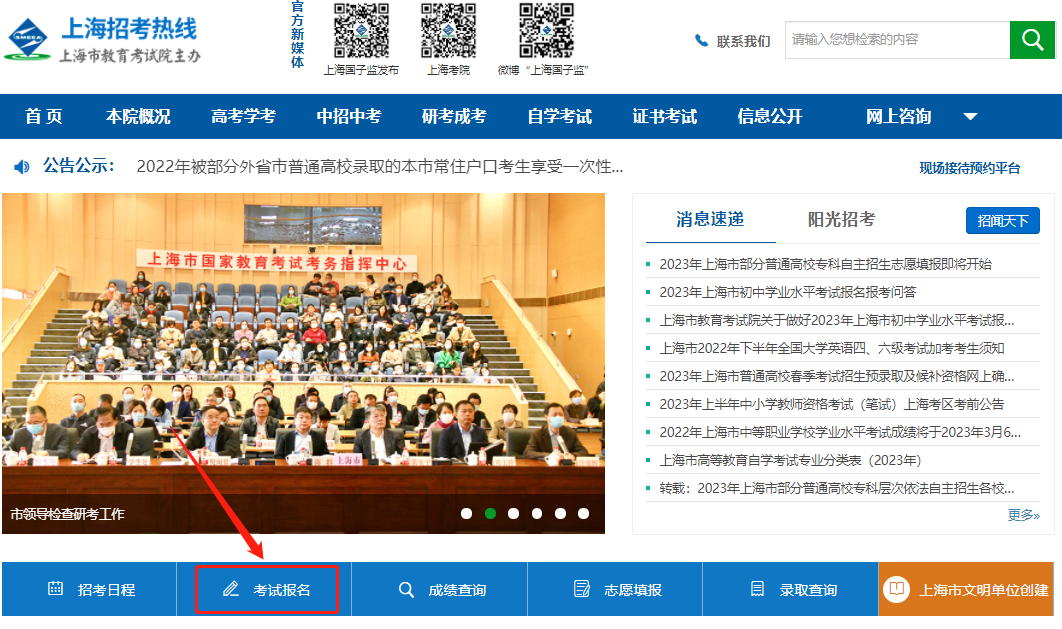Click the 上海招考热线 site logo
1062x629 pixels.
click(30, 41)
